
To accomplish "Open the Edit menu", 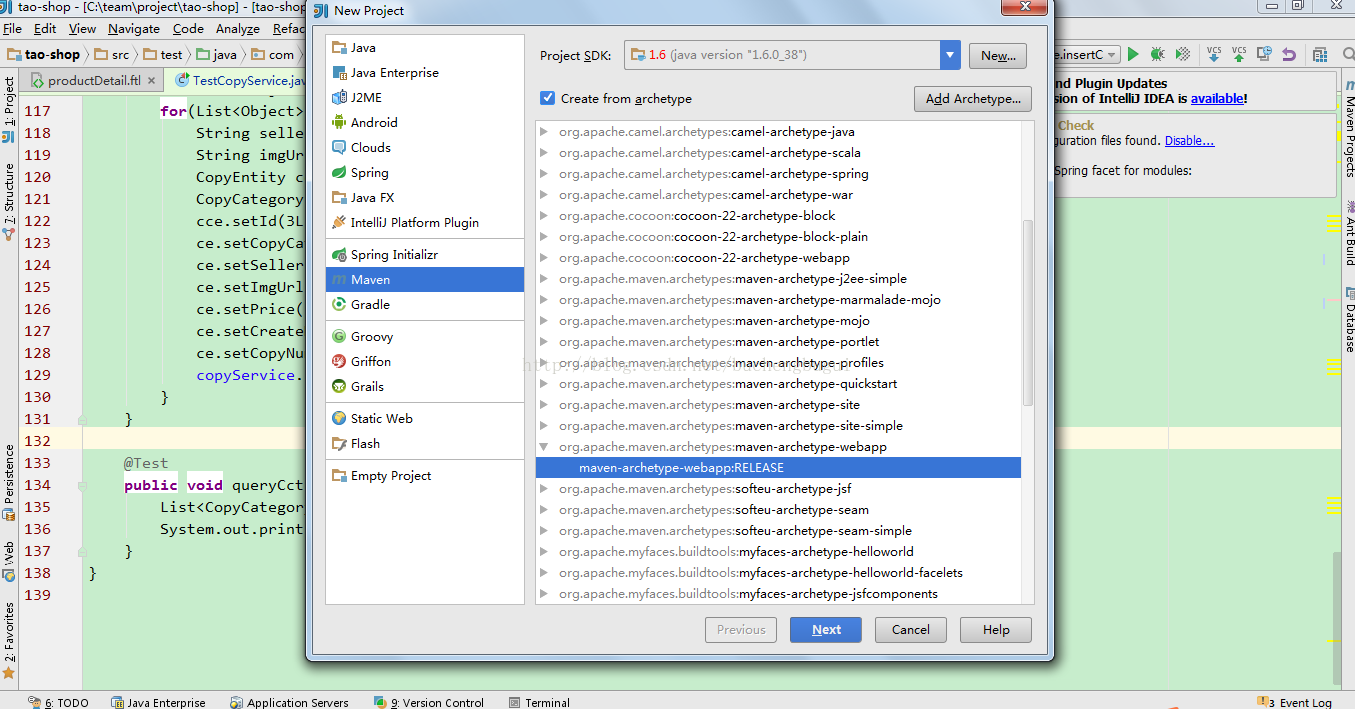I will coord(45,29).
